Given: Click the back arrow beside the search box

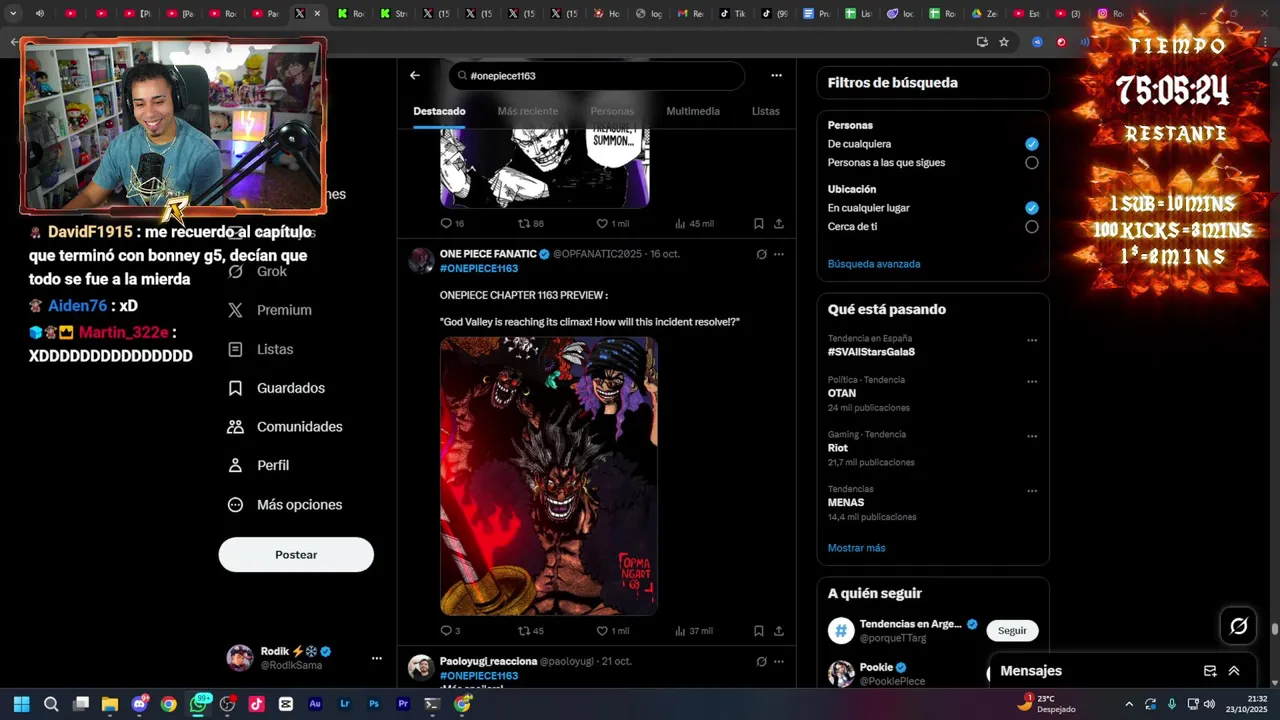Looking at the screenshot, I should coord(415,75).
